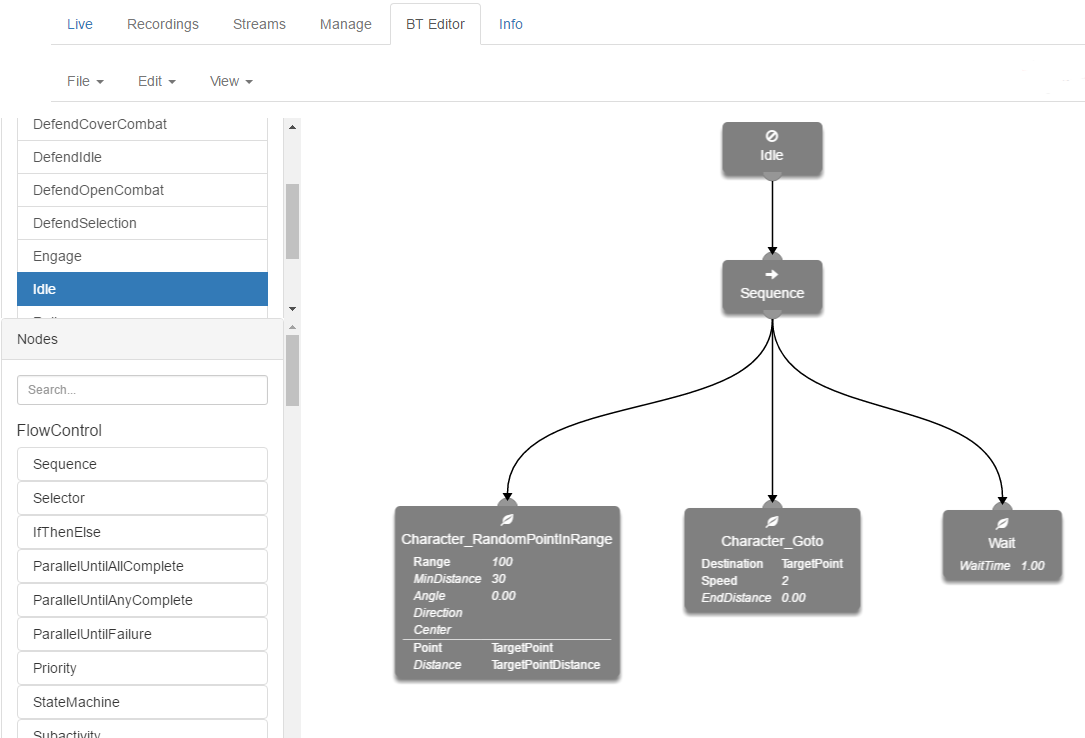Screen dimensions: 1085x738
Task: Open the Edit dropdown menu
Action: 157,81
